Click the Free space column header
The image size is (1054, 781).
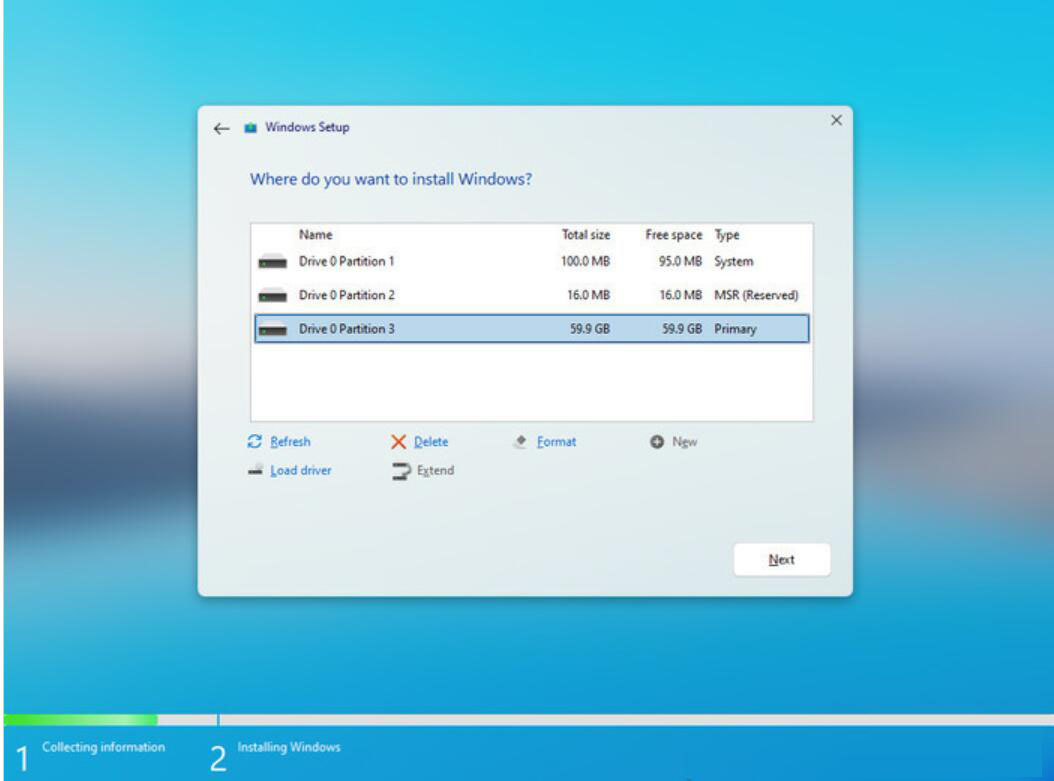coord(675,236)
